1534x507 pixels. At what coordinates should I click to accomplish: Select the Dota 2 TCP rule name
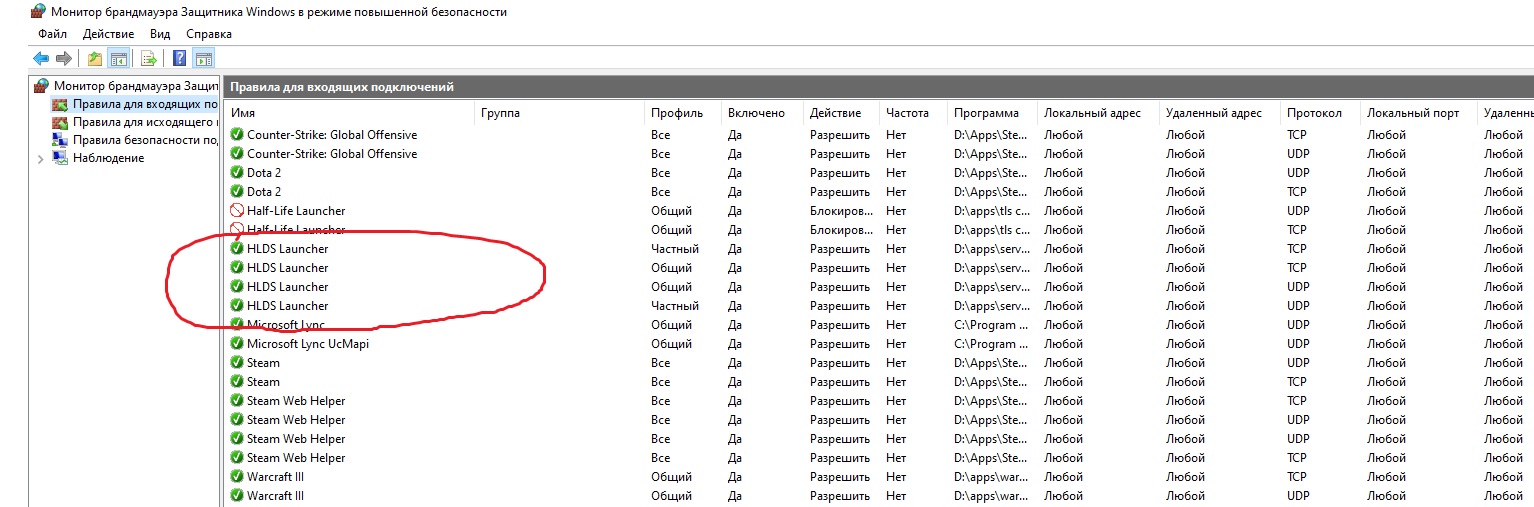tap(264, 192)
